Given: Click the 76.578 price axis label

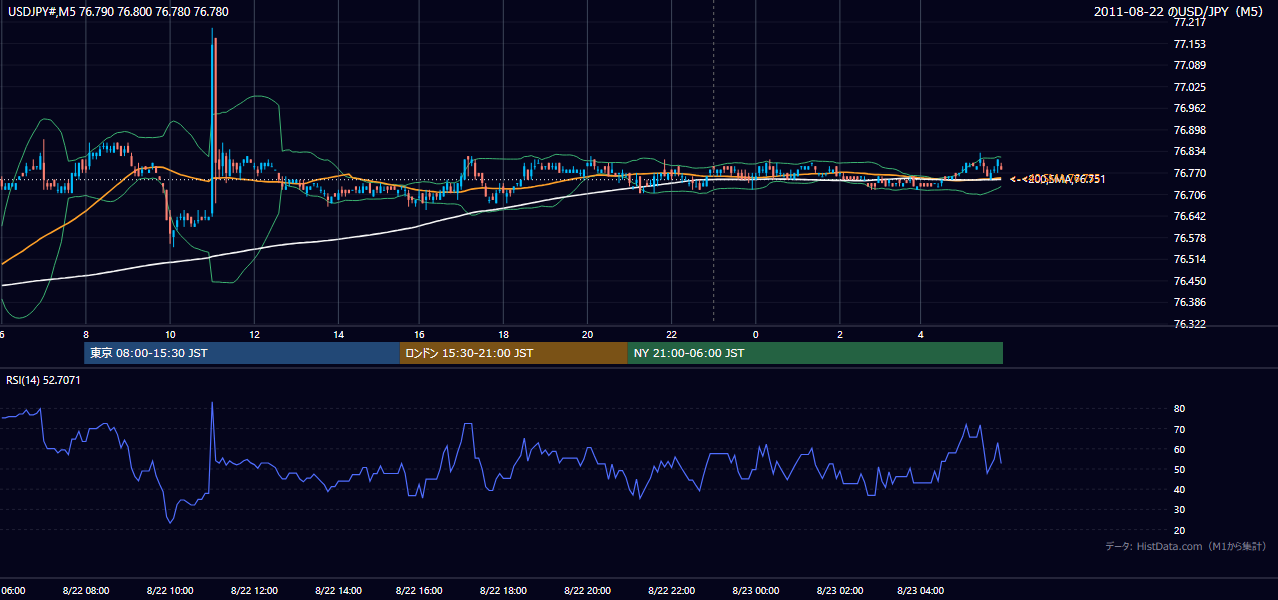Looking at the screenshot, I should click(x=1189, y=238).
